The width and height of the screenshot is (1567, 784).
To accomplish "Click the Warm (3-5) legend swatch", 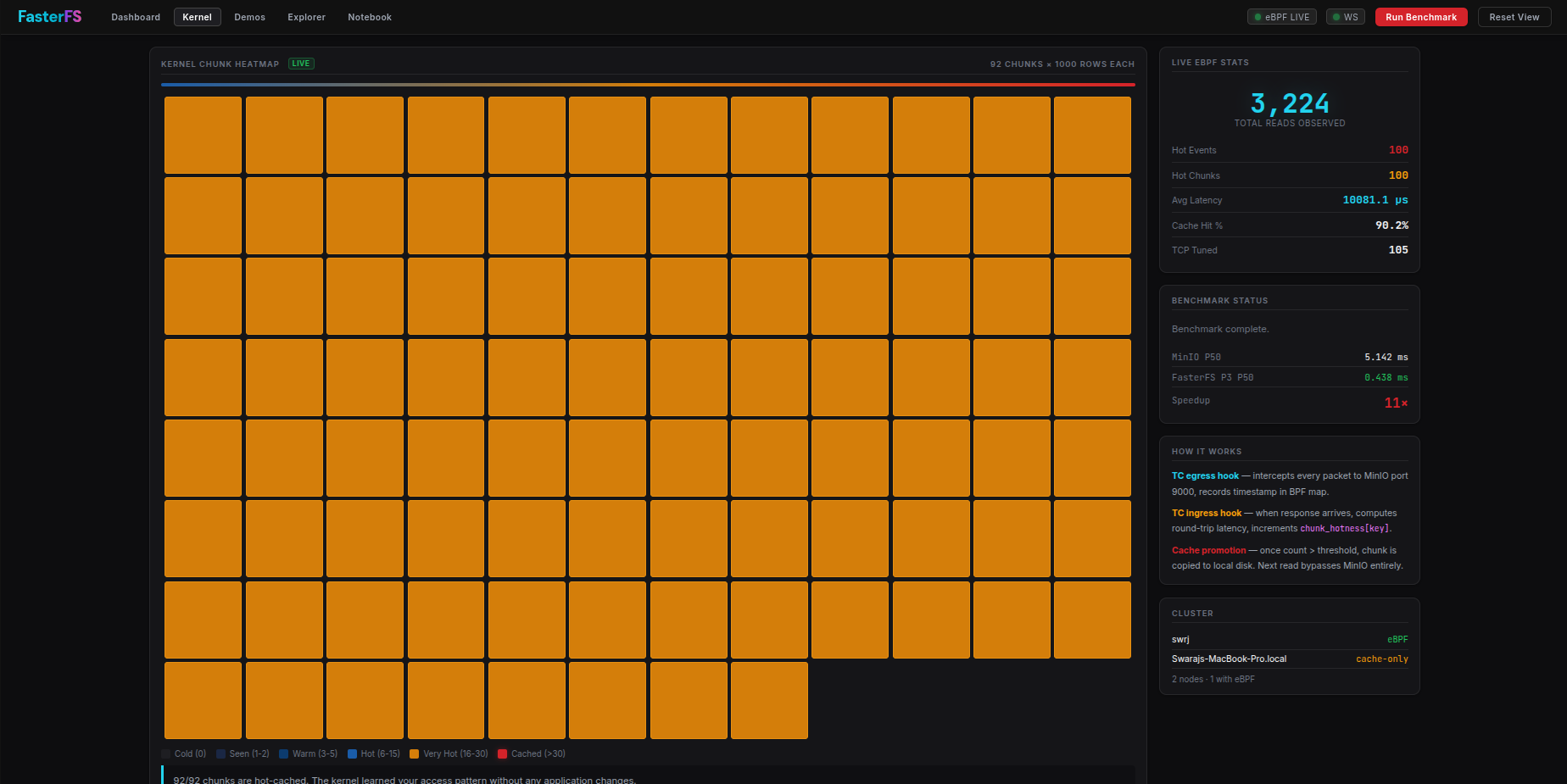I will [284, 753].
